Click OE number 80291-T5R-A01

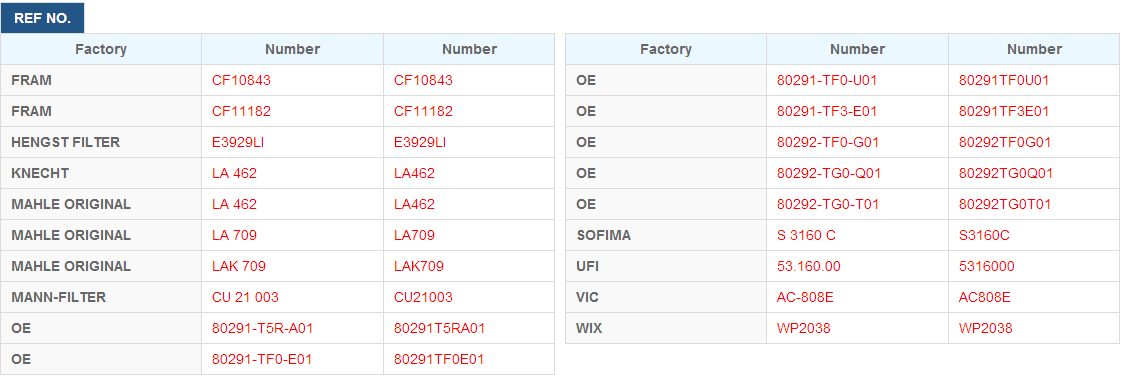[263, 328]
